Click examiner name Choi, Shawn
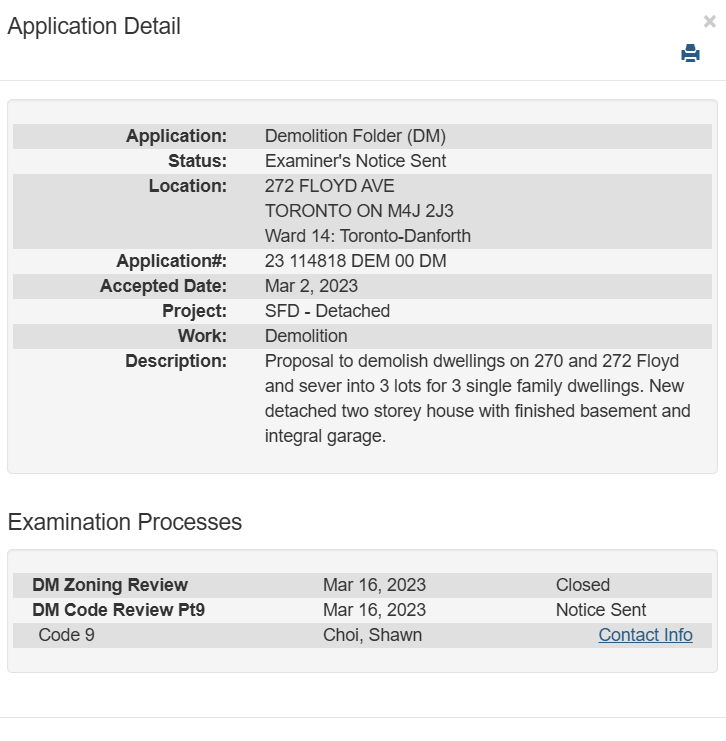The image size is (726, 741). pyautogui.click(x=372, y=635)
